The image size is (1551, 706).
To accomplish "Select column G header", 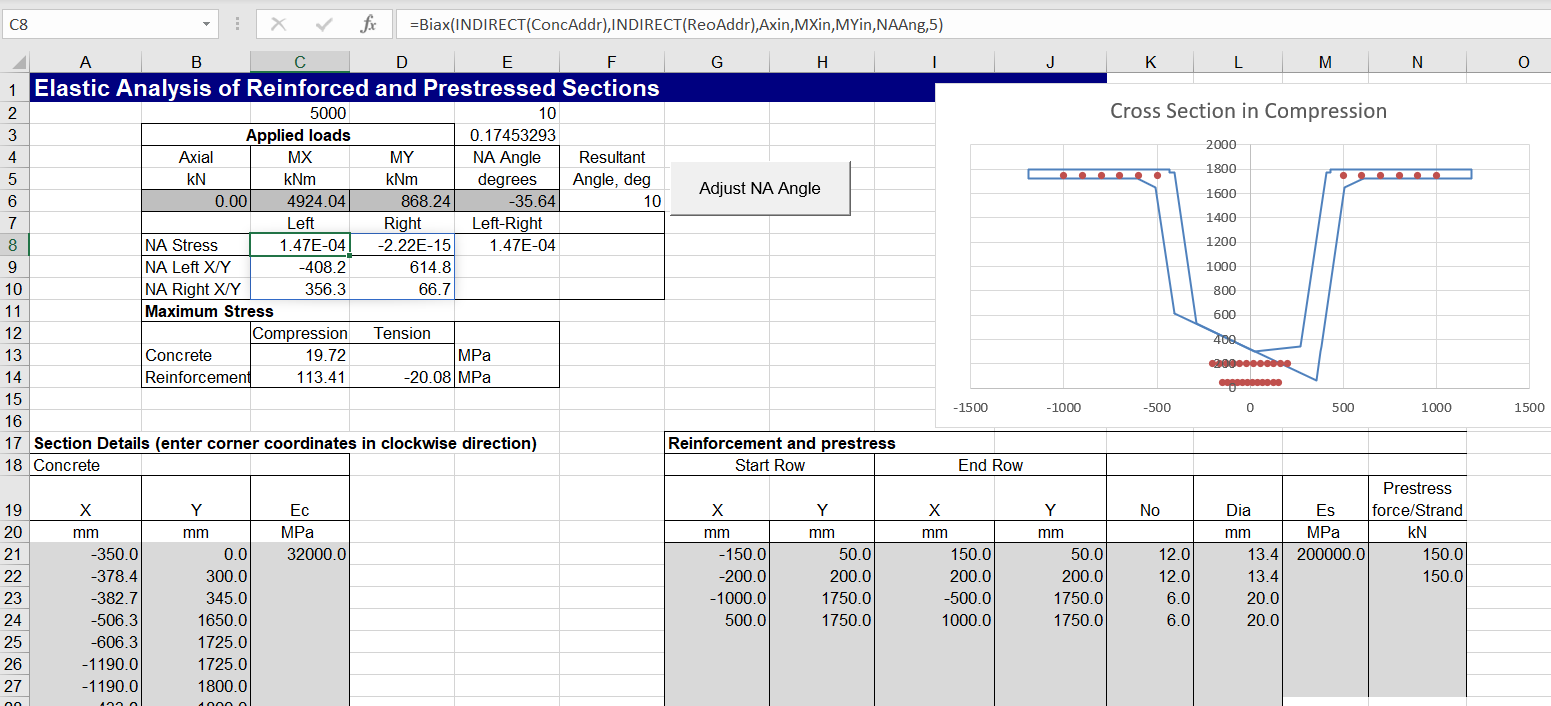I will 717,62.
